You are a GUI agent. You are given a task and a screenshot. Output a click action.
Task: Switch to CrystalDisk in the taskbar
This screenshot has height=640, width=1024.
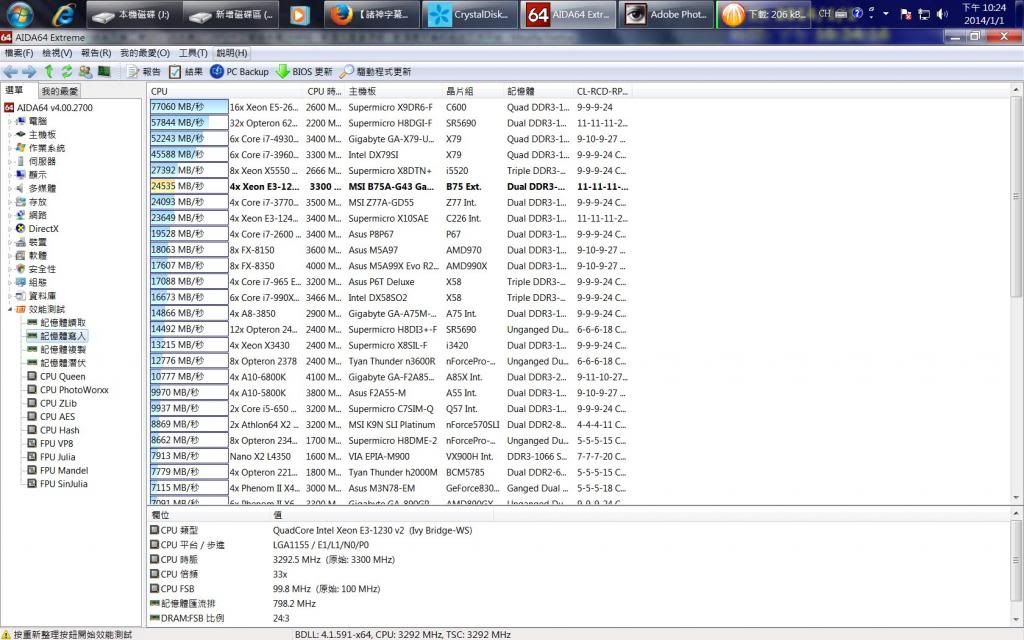tap(470, 14)
